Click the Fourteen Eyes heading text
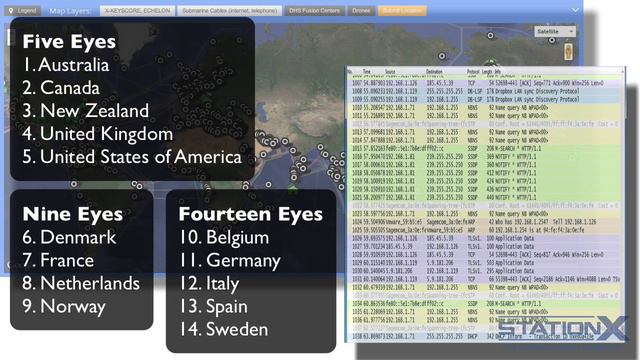This screenshot has width=640, height=360. pyautogui.click(x=251, y=214)
